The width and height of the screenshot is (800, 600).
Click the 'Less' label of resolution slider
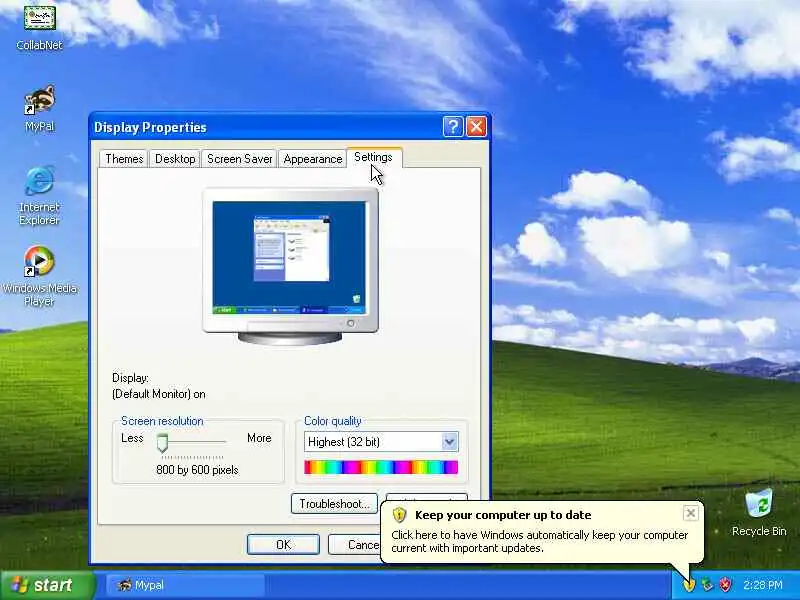[132, 438]
